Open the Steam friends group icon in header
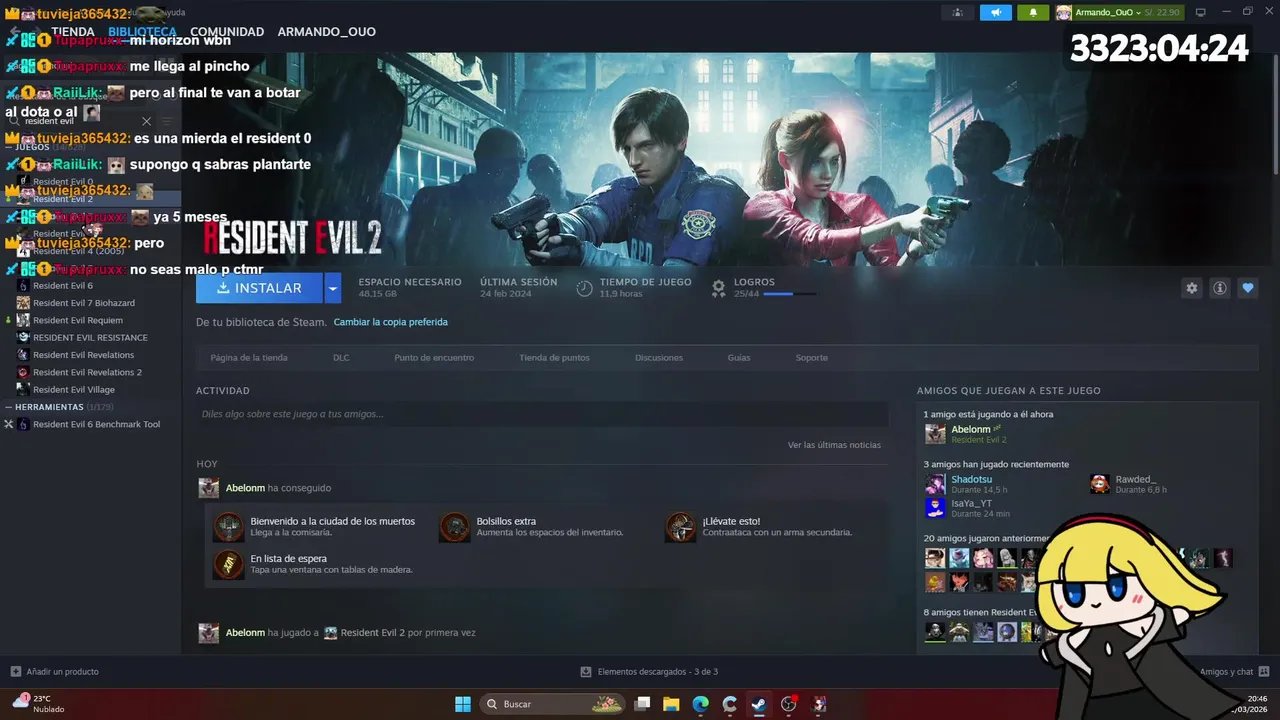Screen dimensions: 1280x720 coord(958,12)
